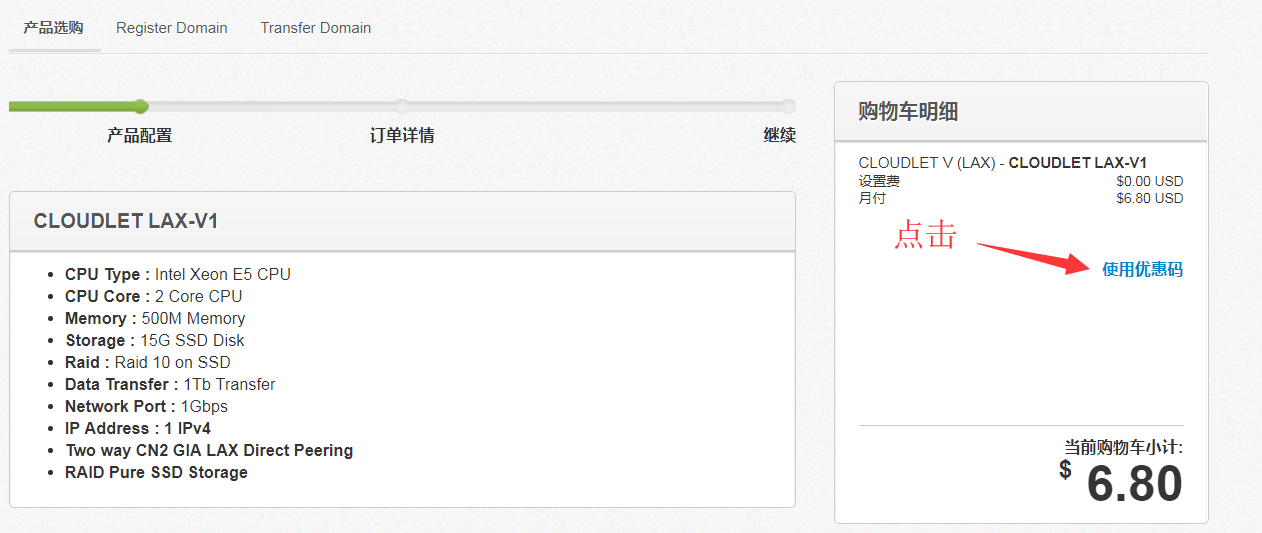The height and width of the screenshot is (533, 1262).
Task: Click the 使用优惠码 promo code link
Action: [x=1142, y=269]
